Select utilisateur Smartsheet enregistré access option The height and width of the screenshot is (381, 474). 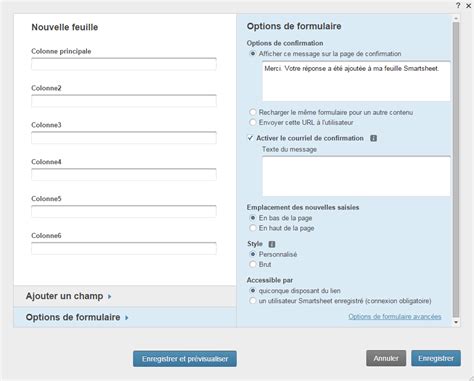pos(253,301)
